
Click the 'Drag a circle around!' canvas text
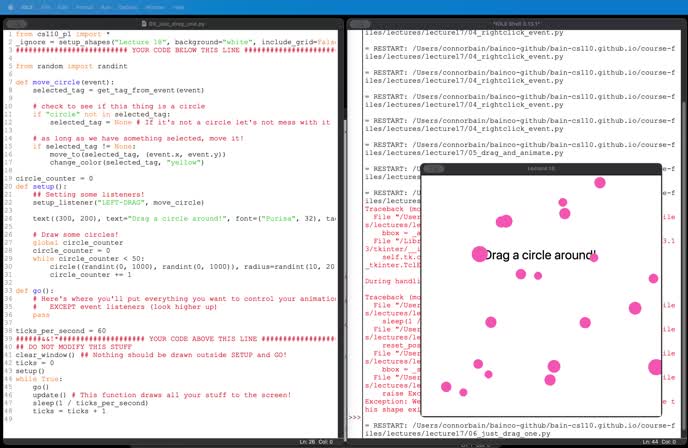pos(540,255)
